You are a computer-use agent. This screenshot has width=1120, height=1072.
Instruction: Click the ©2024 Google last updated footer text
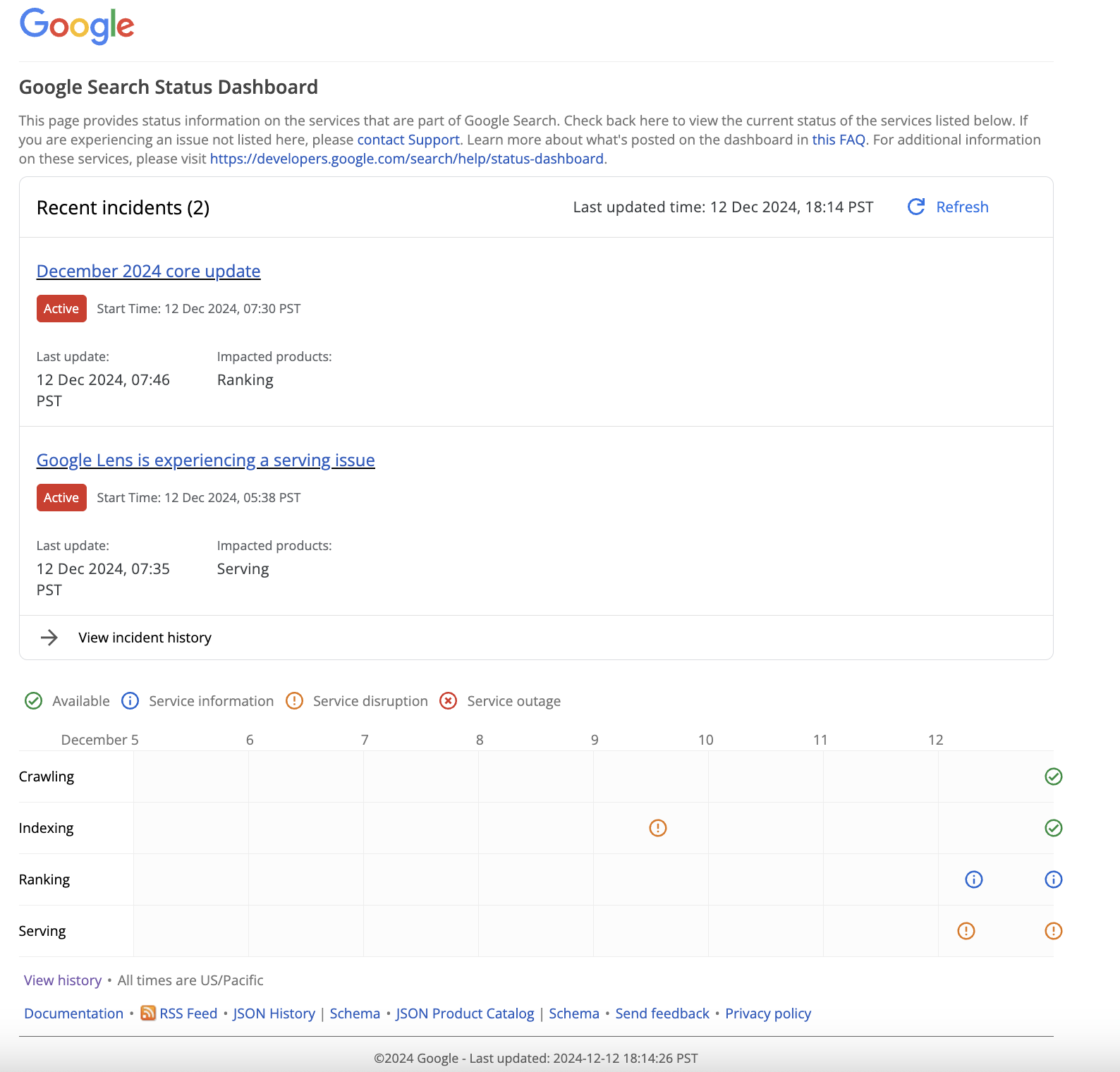click(x=536, y=1059)
